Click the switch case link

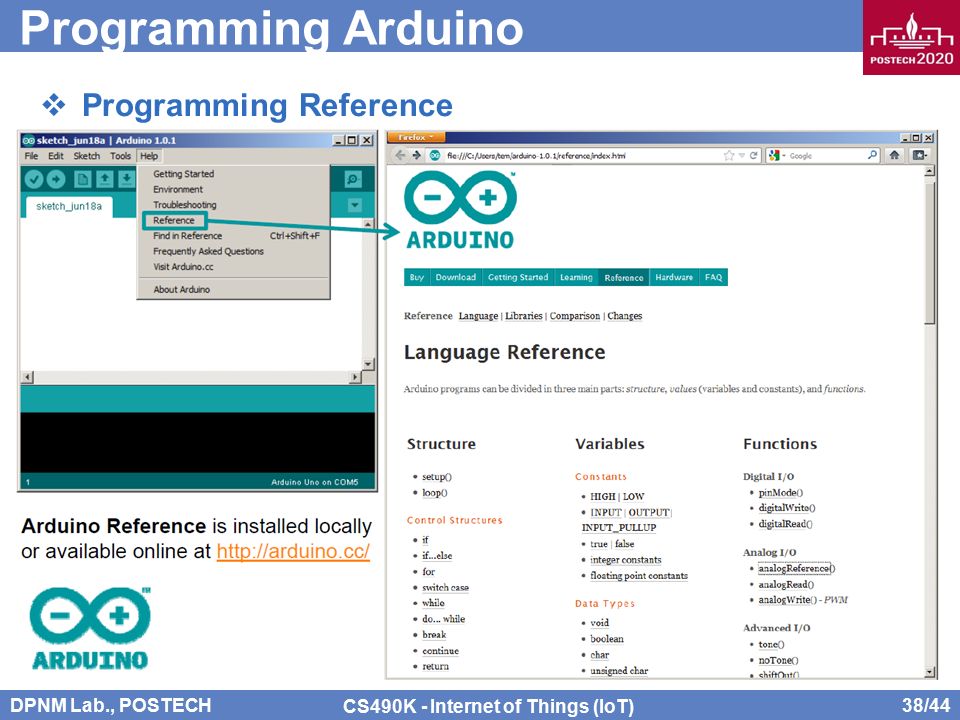point(445,588)
